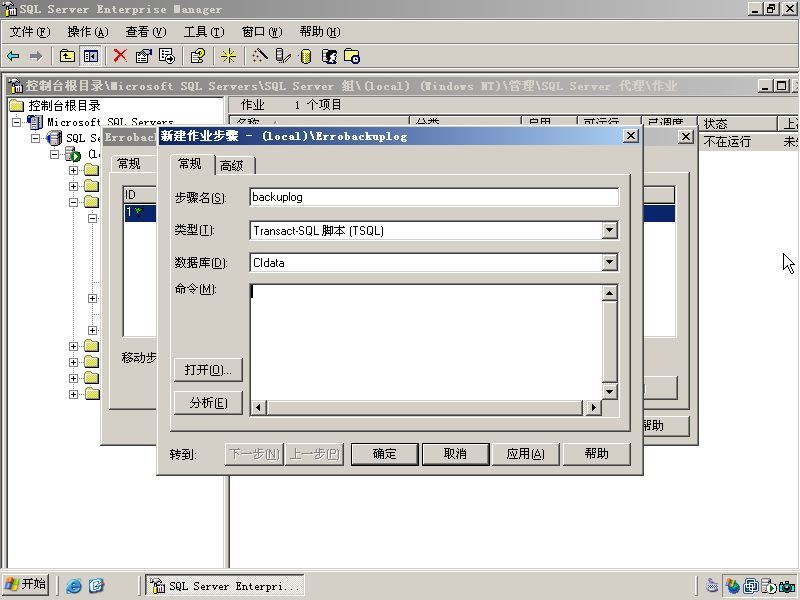
Task: Open the 帮助(H) menu
Action: click(x=320, y=32)
